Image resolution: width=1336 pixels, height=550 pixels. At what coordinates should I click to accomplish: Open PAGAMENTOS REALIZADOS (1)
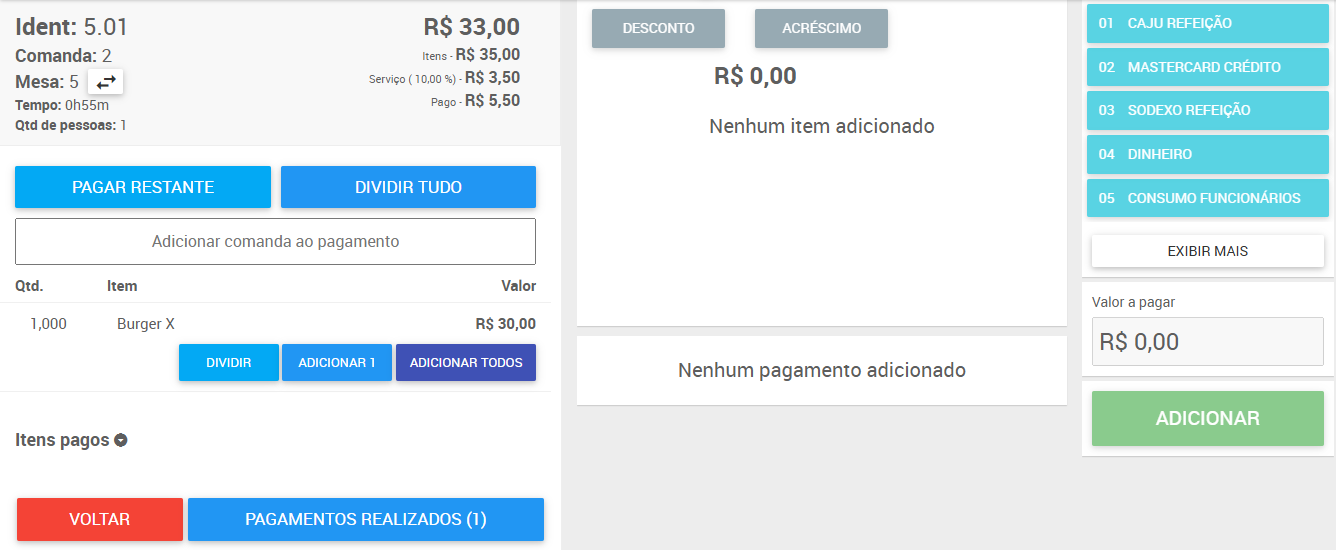366,520
